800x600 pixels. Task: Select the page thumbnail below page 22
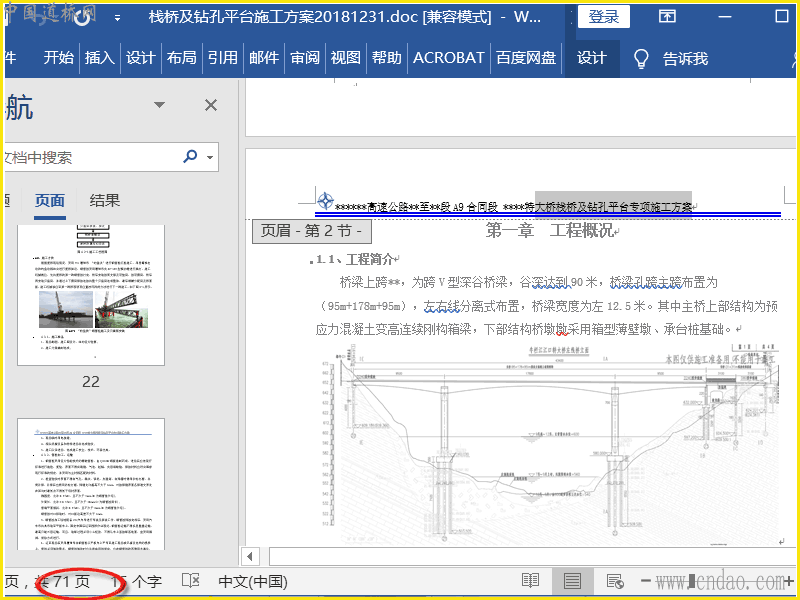pyautogui.click(x=91, y=484)
